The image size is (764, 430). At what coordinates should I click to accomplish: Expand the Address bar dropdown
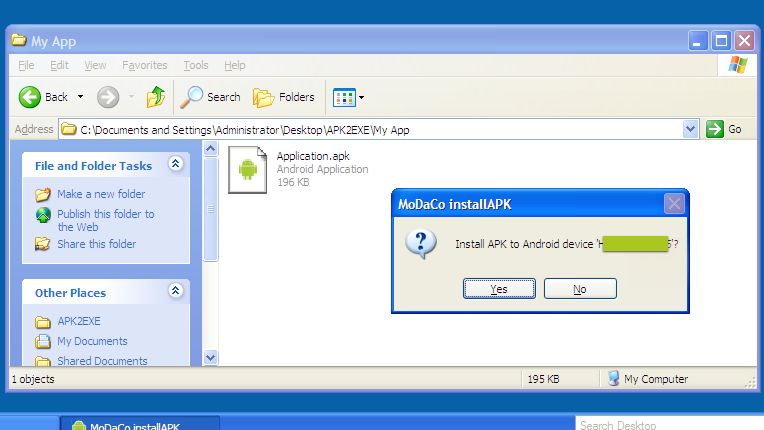tap(690, 129)
